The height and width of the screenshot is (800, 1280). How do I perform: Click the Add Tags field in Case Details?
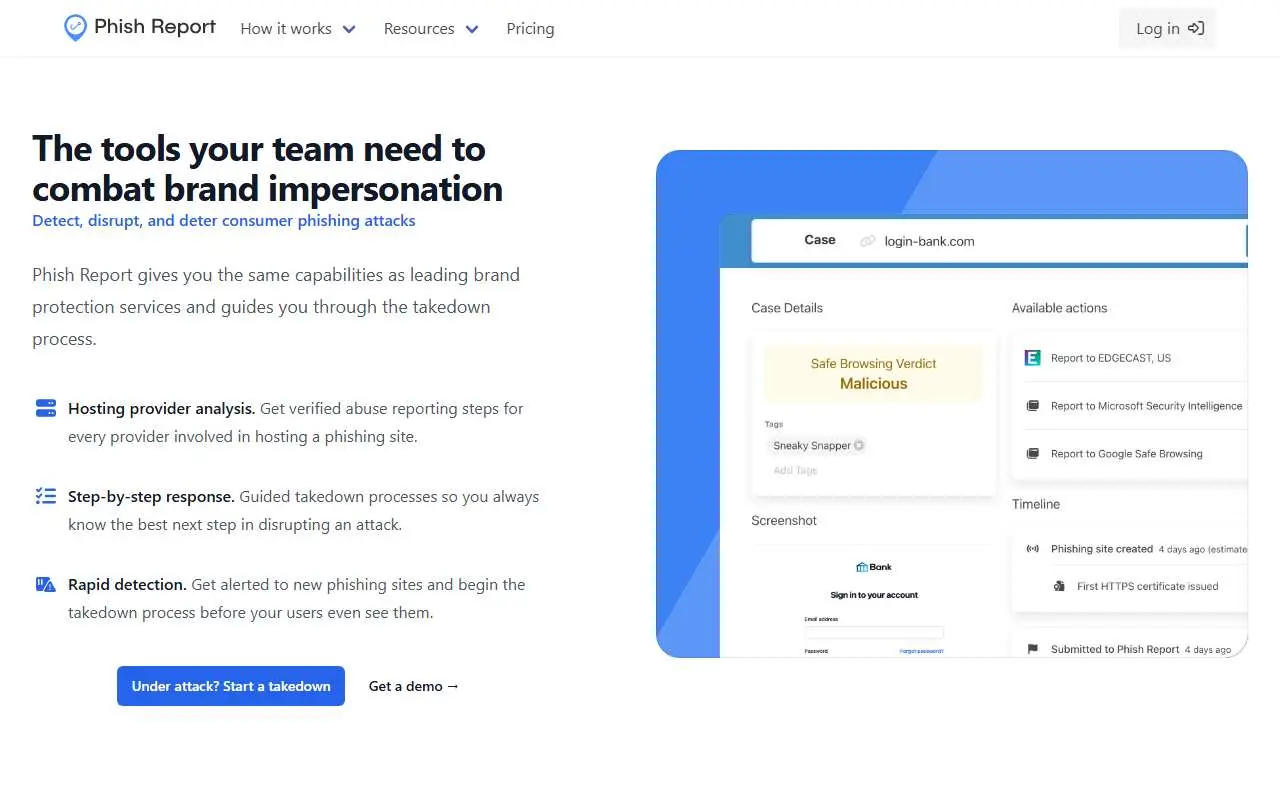point(795,470)
